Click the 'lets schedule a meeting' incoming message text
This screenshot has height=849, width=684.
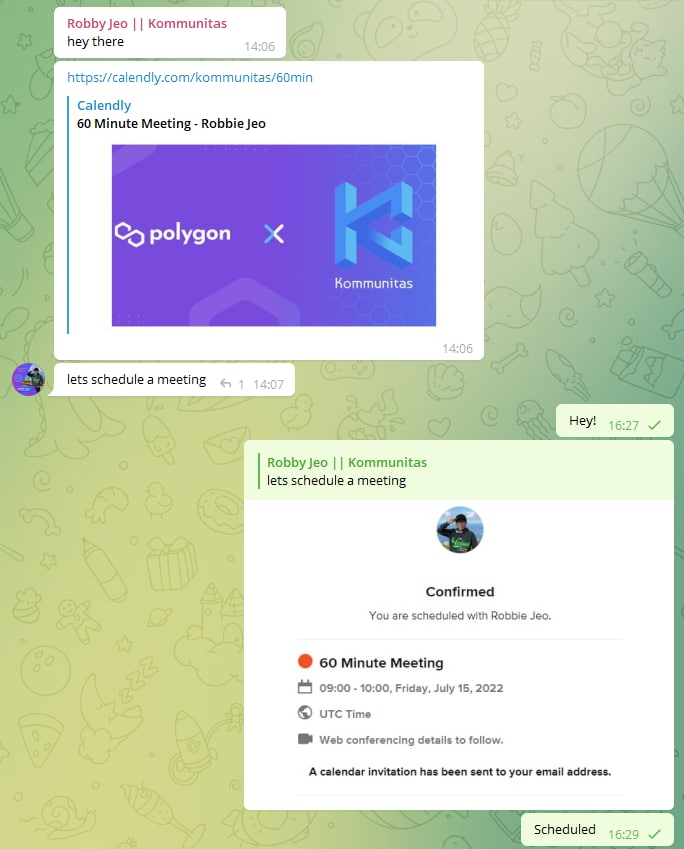pyautogui.click(x=136, y=380)
